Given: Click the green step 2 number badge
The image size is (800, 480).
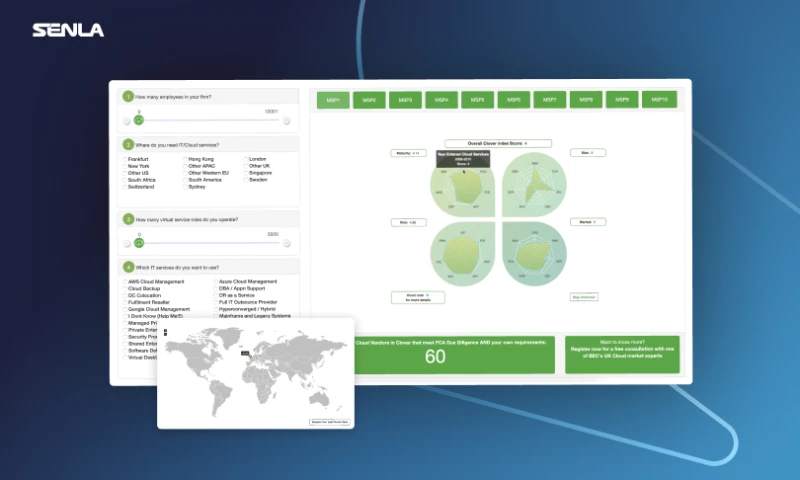Looking at the screenshot, I should click(128, 145).
